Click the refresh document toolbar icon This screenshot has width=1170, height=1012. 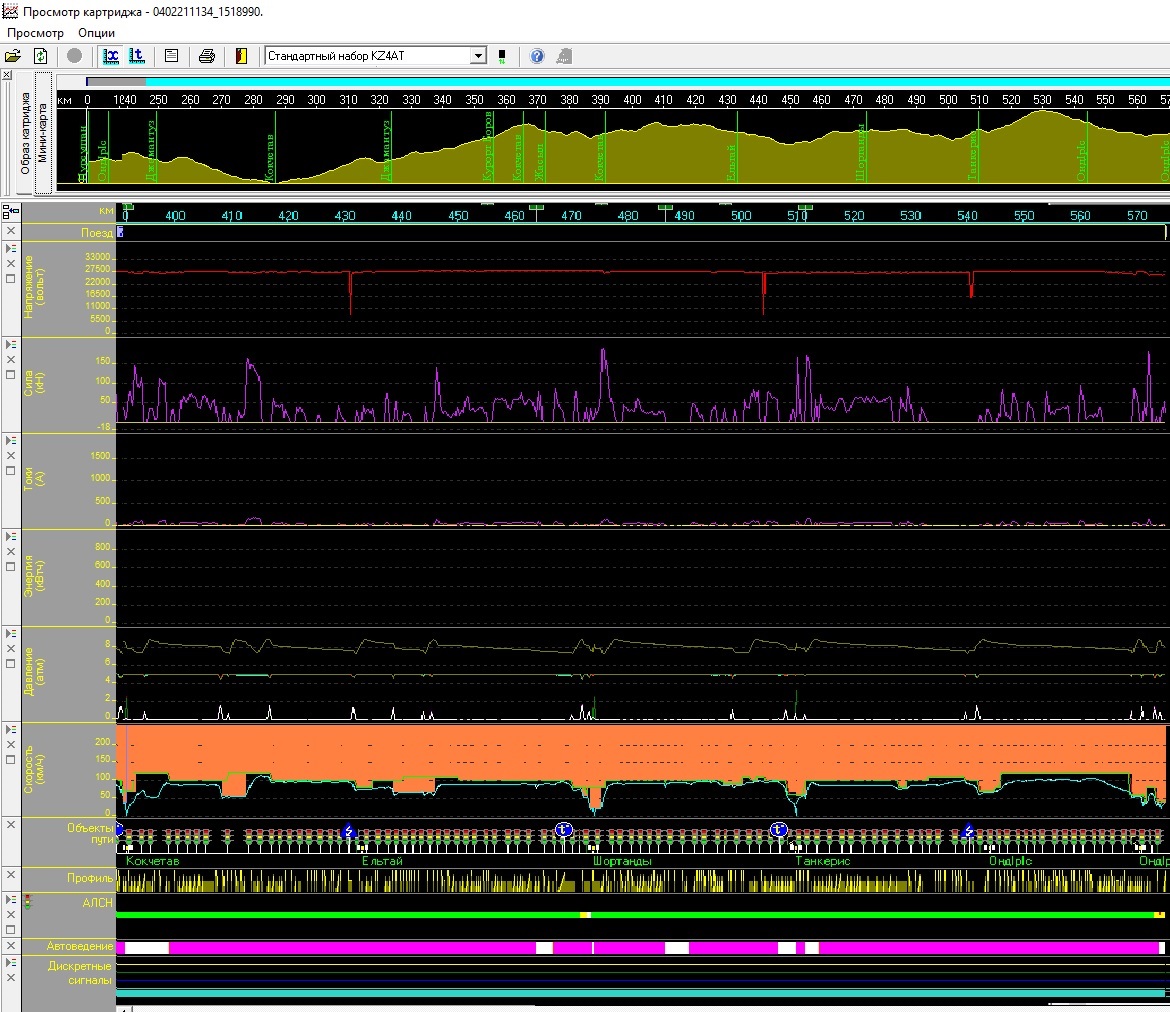(41, 56)
